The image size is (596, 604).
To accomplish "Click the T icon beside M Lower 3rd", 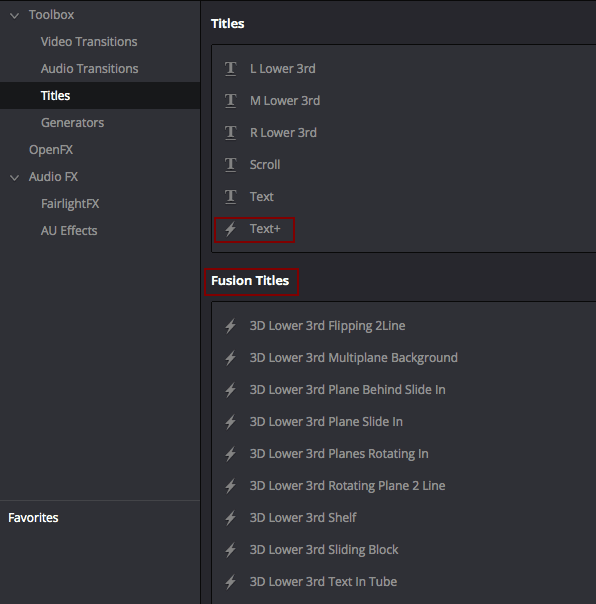I will click(x=230, y=101).
